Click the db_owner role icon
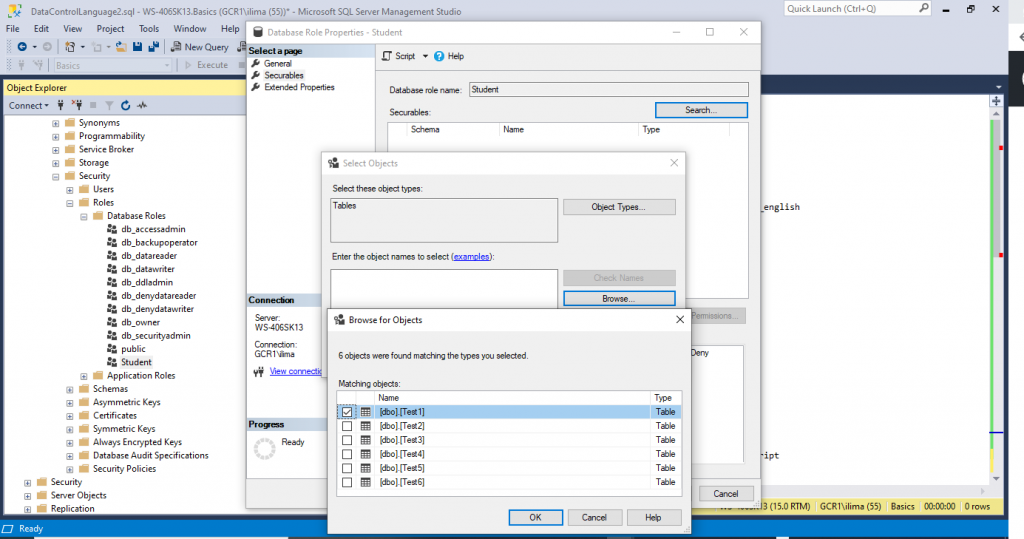Viewport: 1024px width, 539px height. (112, 322)
